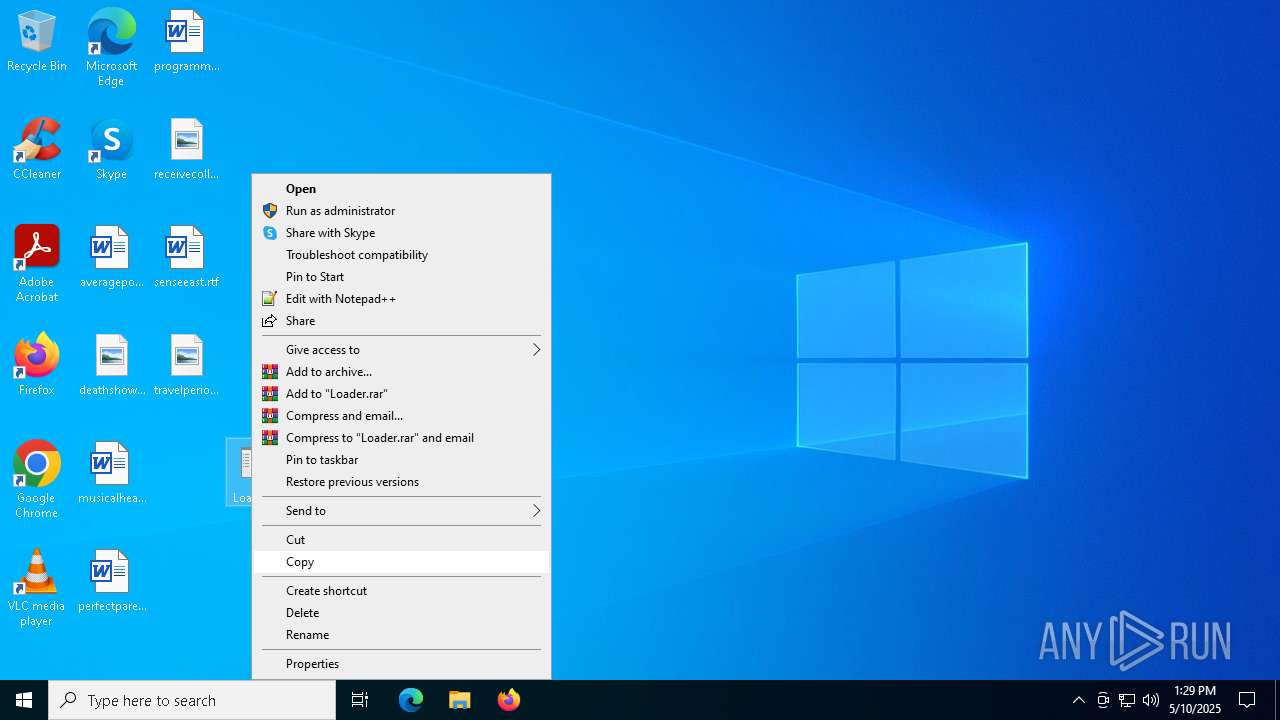Viewport: 1280px width, 720px height.
Task: Choose Share with Skype
Action: click(401, 233)
